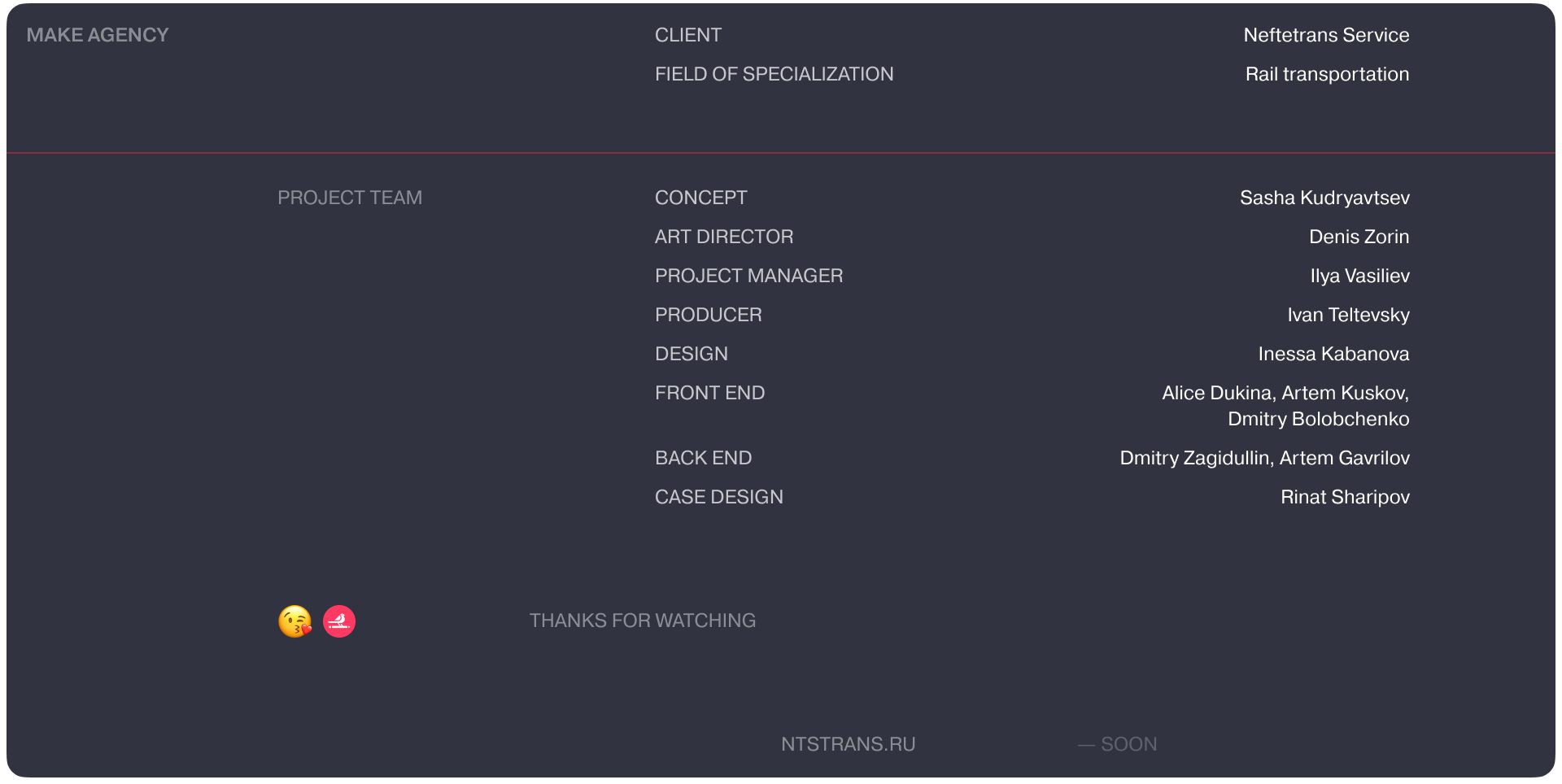Click Sasha Kudryavtsev's name
1562x784 pixels.
(x=1324, y=198)
